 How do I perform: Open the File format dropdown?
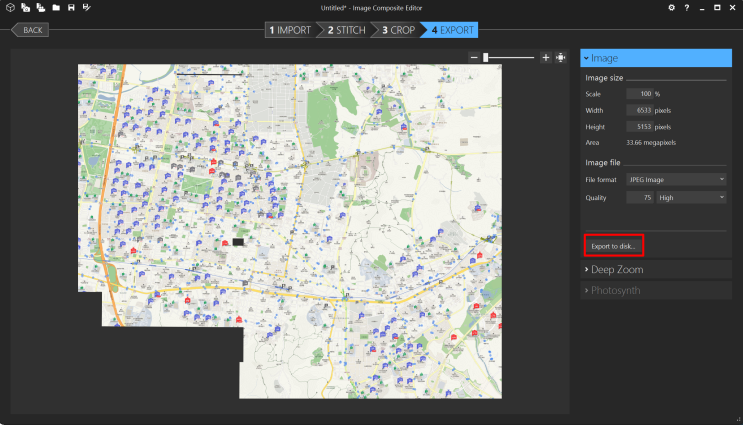pyautogui.click(x=675, y=179)
